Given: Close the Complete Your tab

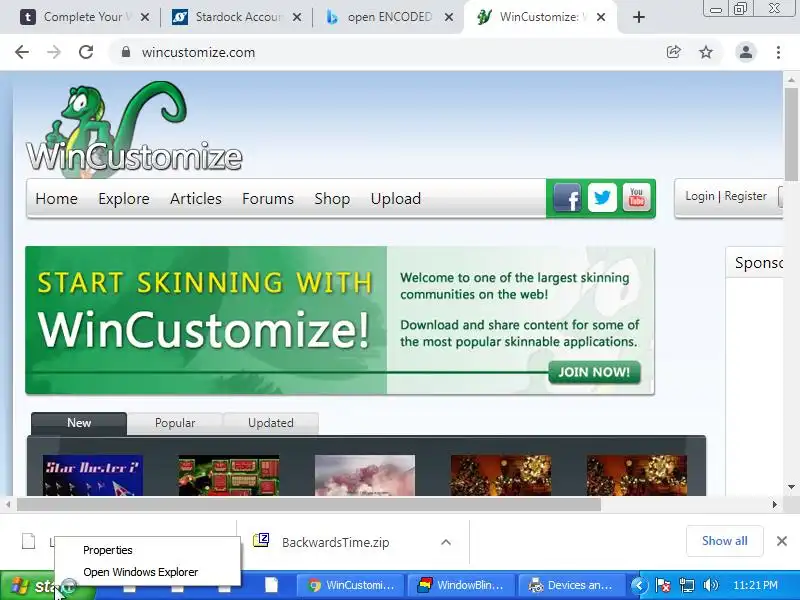Looking at the screenshot, I should pos(145,17).
